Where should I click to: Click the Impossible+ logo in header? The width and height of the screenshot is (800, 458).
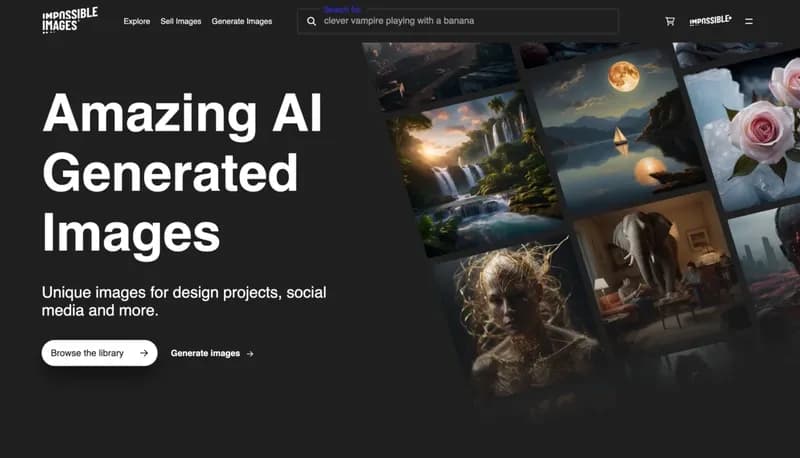tap(710, 21)
